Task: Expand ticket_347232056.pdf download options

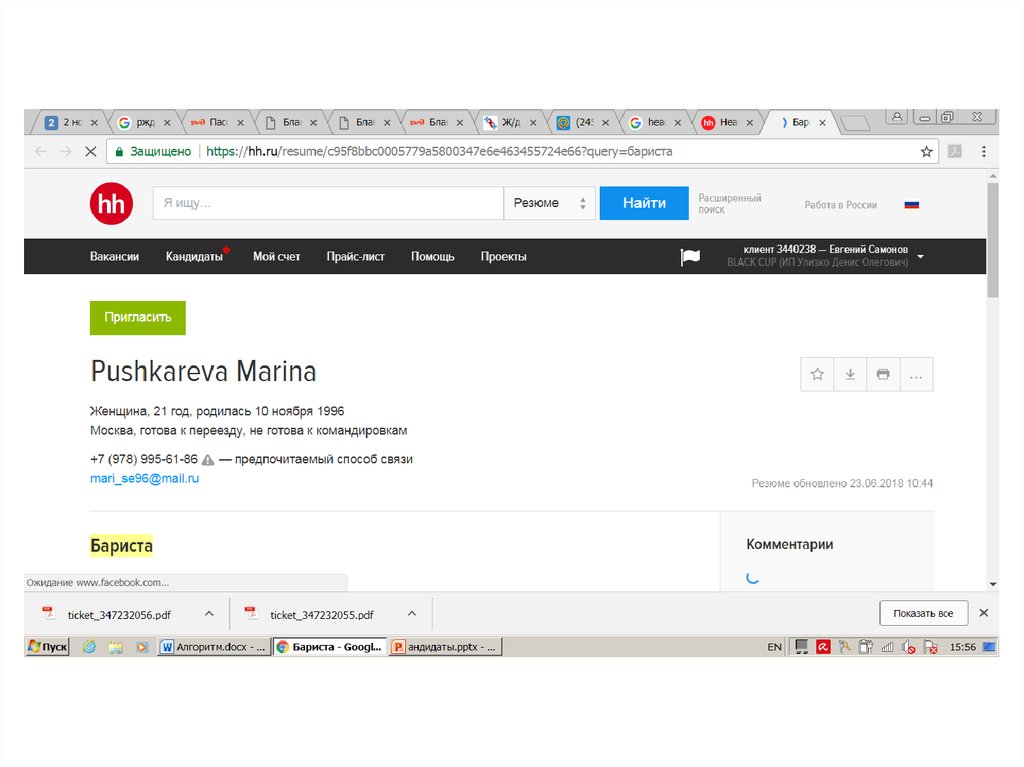Action: tap(209, 613)
